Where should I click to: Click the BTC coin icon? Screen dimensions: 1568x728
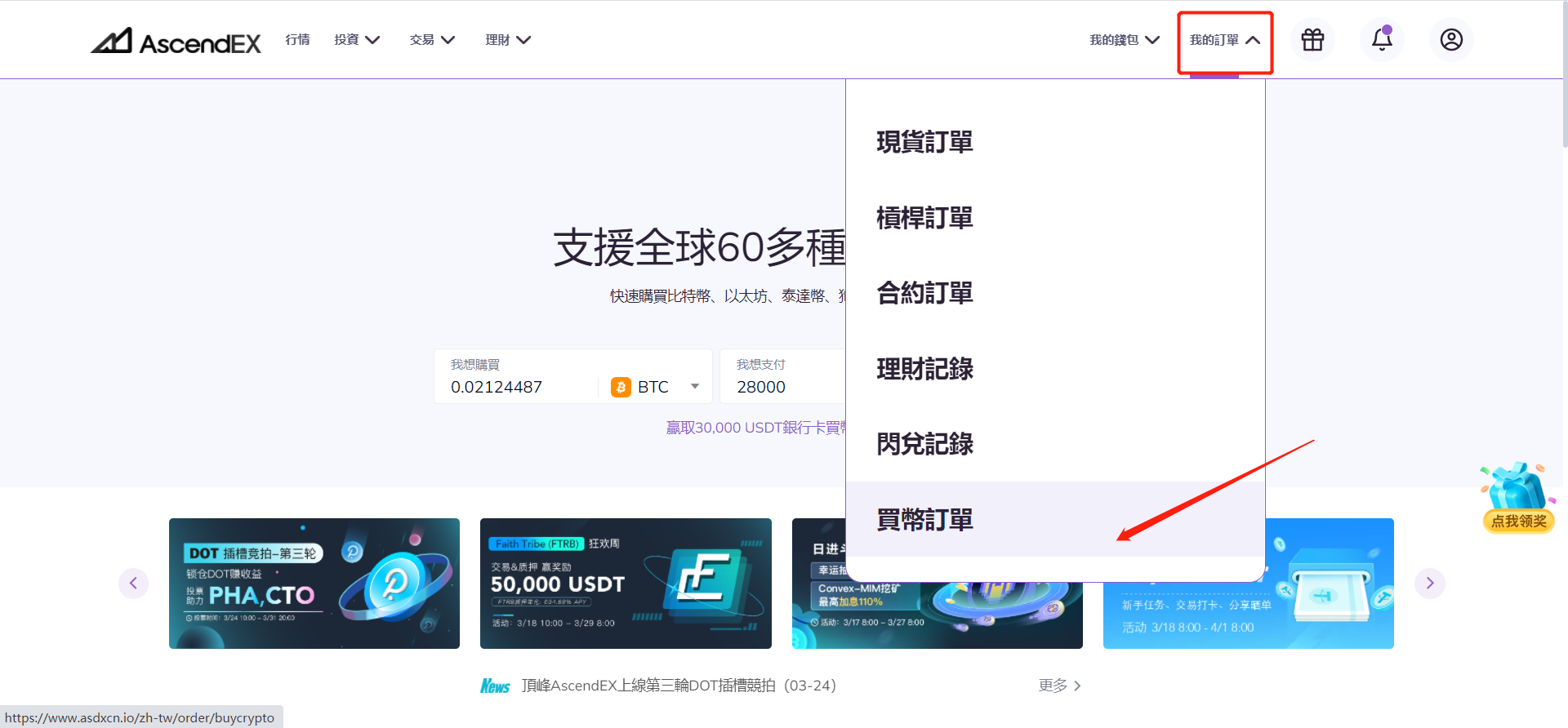click(x=621, y=387)
